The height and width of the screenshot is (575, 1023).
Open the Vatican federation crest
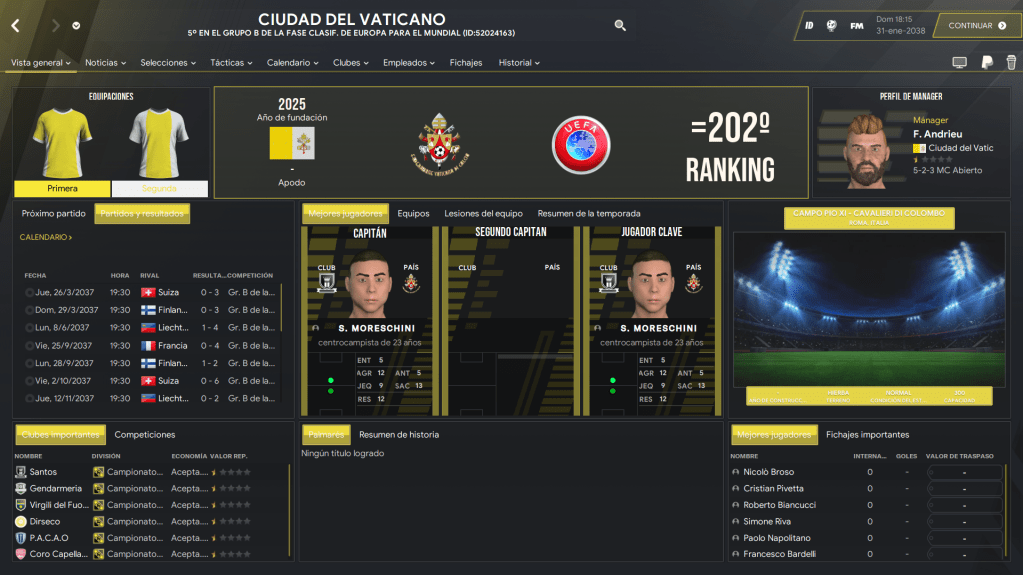click(x=439, y=144)
